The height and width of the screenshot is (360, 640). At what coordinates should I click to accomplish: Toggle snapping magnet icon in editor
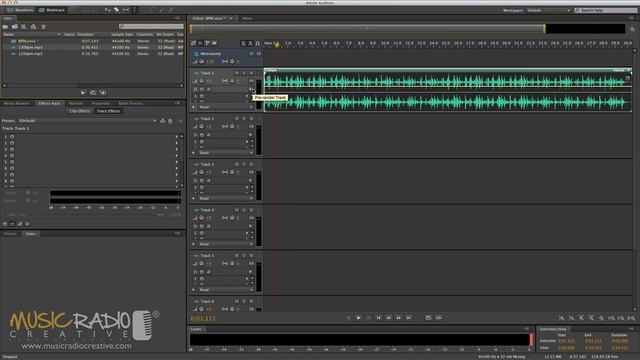[x=258, y=43]
